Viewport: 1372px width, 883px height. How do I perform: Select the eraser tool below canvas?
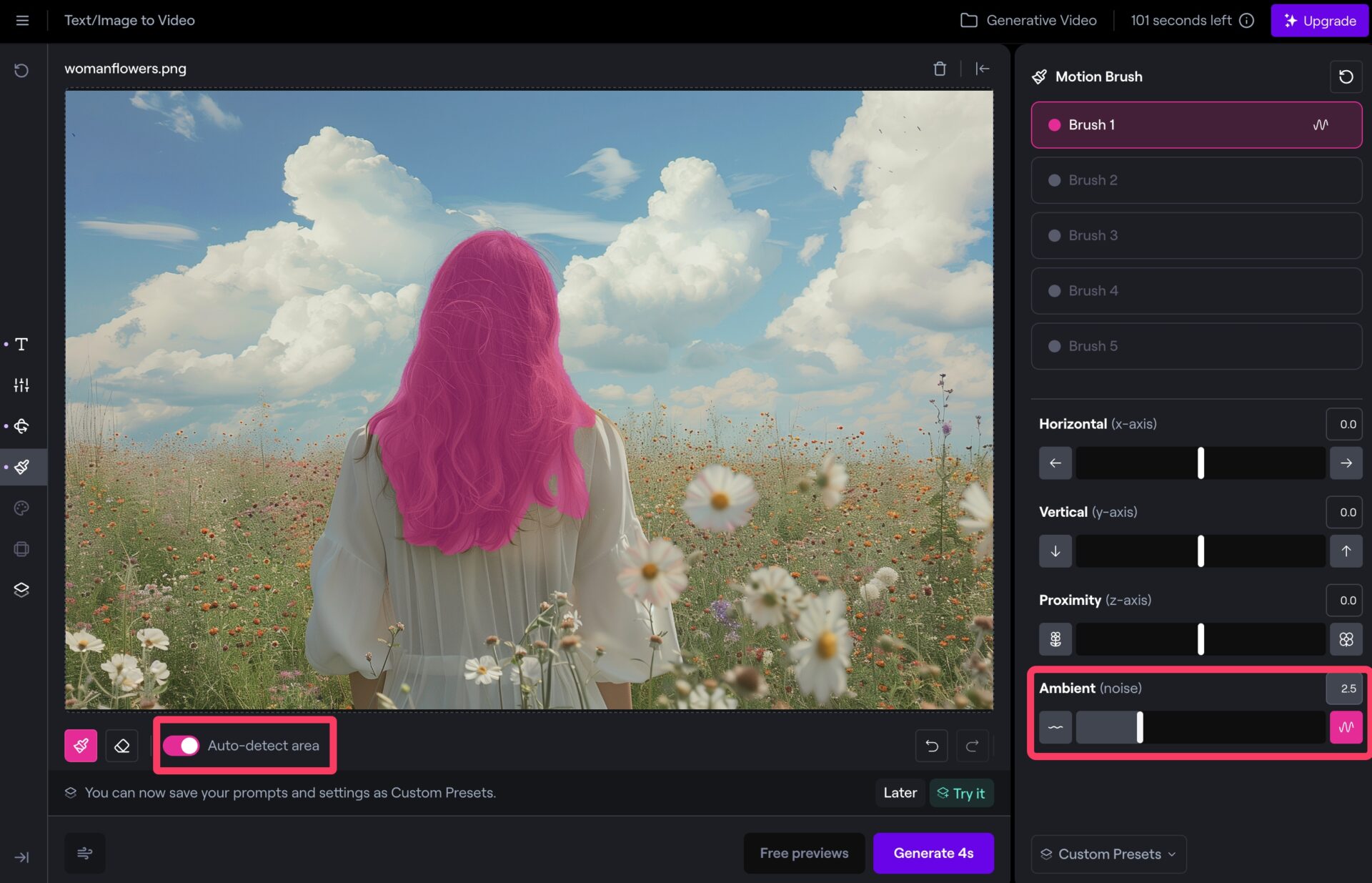(x=121, y=746)
